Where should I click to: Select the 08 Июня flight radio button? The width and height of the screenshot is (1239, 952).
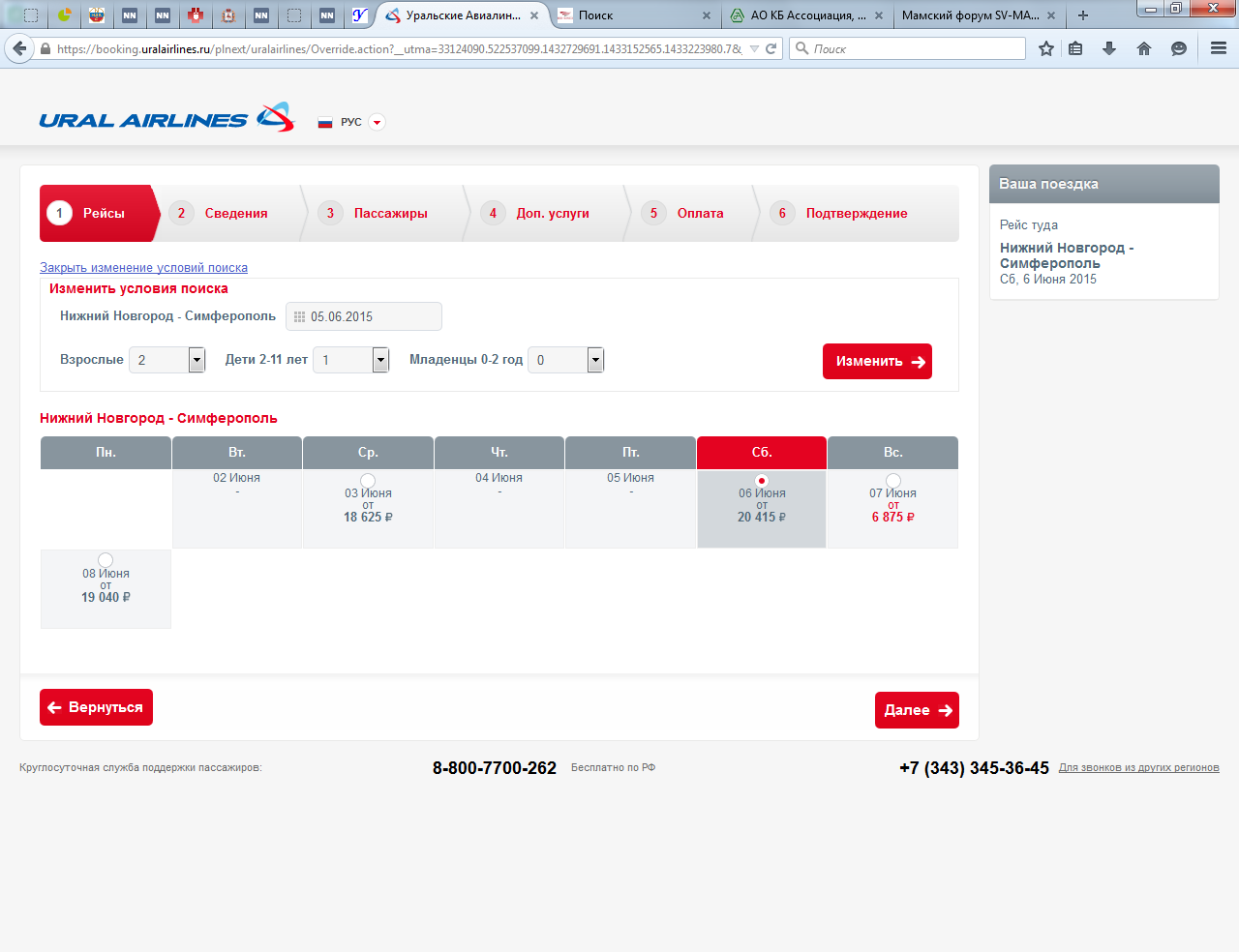(x=106, y=560)
